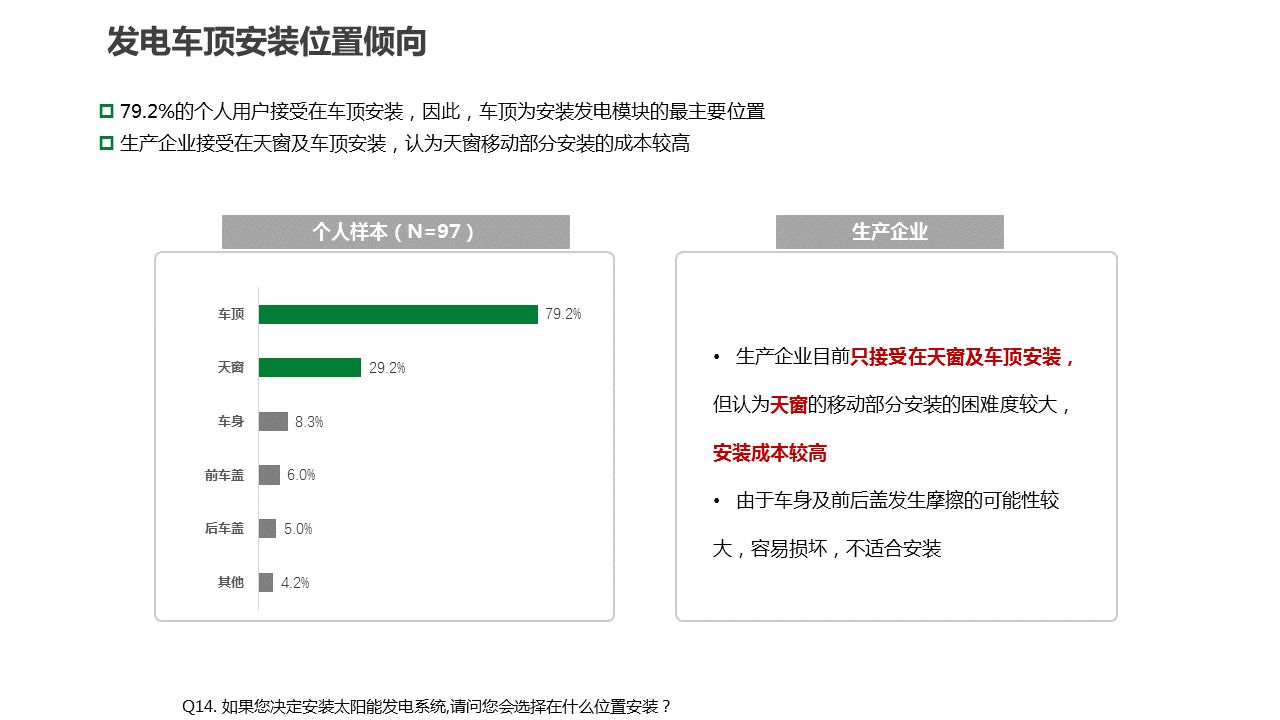Click the green 车顶 bar in chart
1280x720 pixels.
pyautogui.click(x=398, y=314)
